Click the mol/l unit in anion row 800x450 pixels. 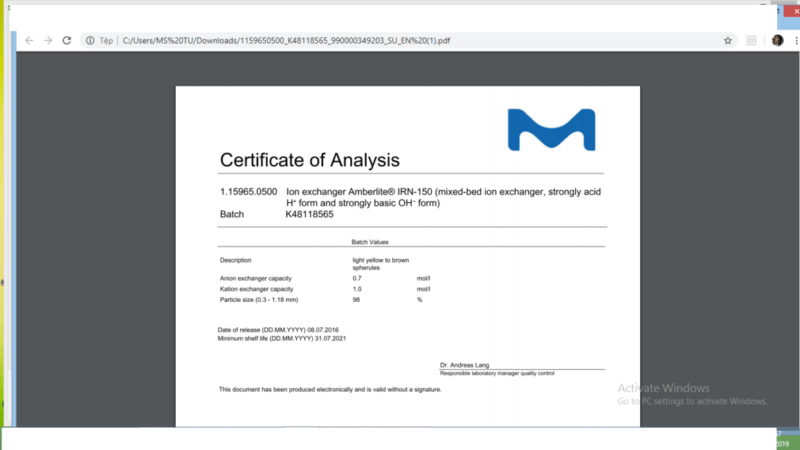[x=423, y=279]
